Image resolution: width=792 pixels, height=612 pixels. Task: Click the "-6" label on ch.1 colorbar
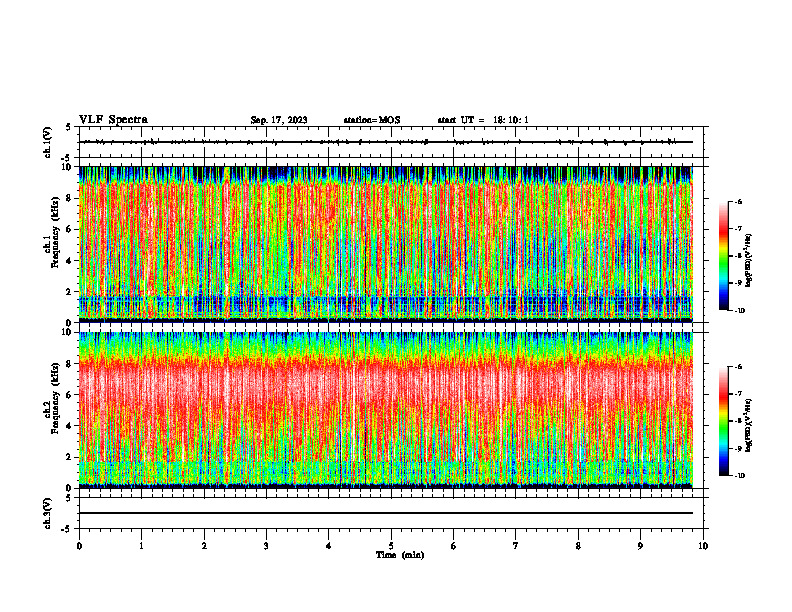coord(738,202)
